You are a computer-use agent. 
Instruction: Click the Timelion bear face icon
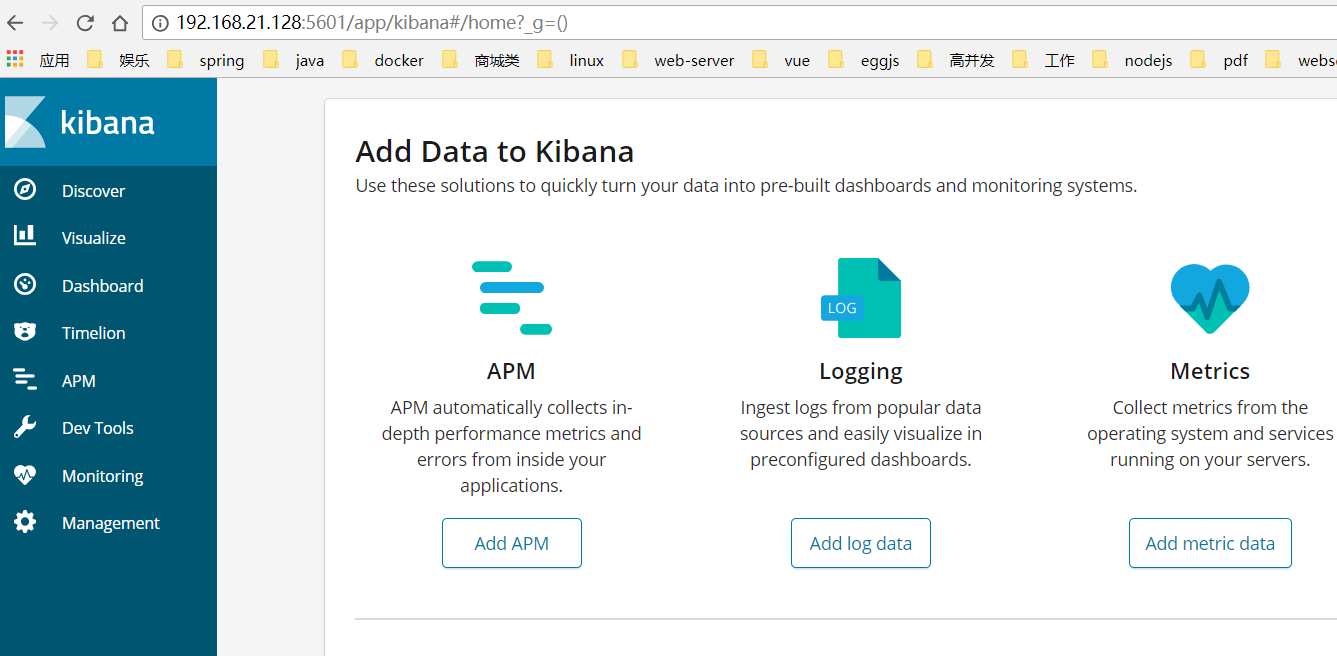[25, 332]
